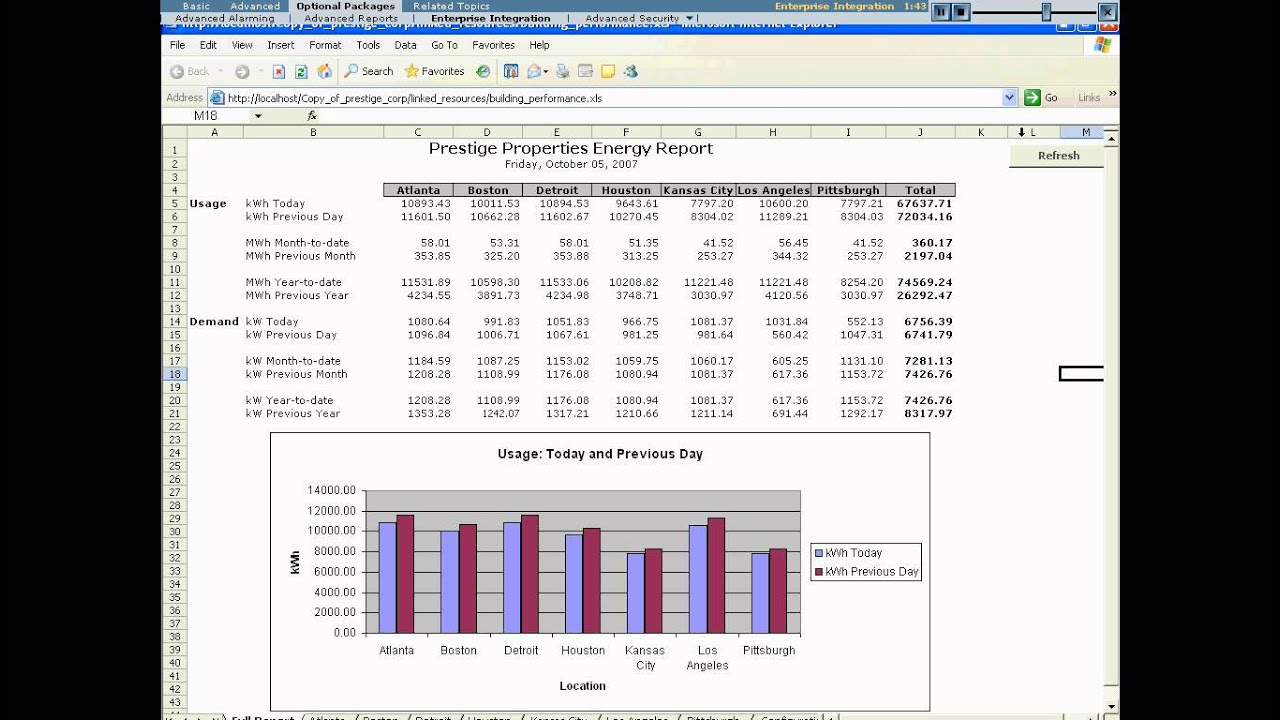
Task: Click the page icon in Address bar
Action: (x=217, y=98)
